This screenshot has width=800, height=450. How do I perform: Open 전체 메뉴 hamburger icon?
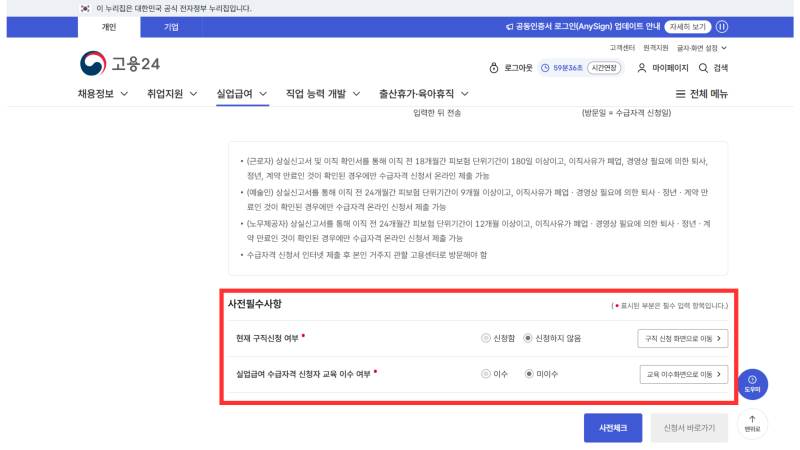[680, 94]
